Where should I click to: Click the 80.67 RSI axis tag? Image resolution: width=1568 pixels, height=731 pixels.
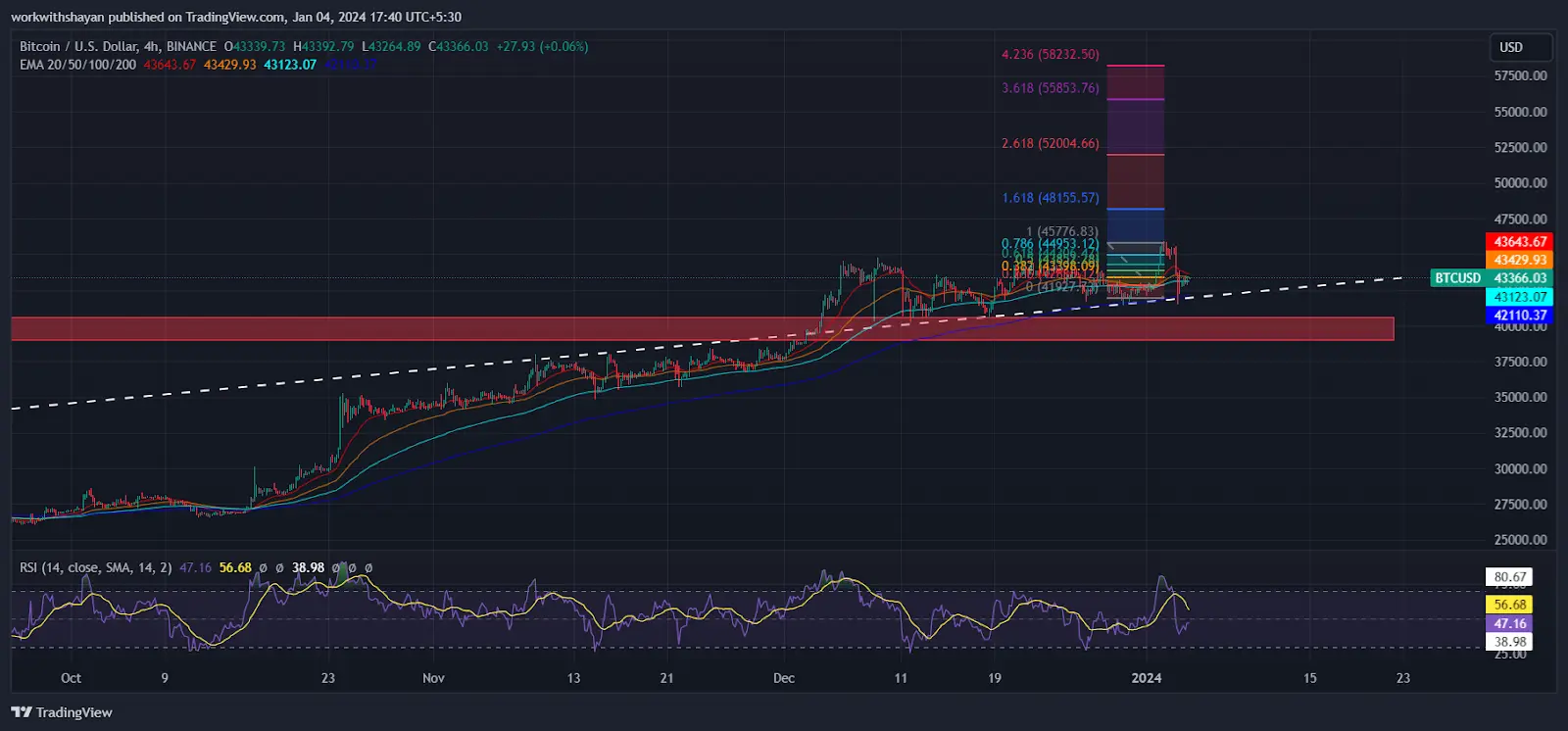(x=1510, y=577)
